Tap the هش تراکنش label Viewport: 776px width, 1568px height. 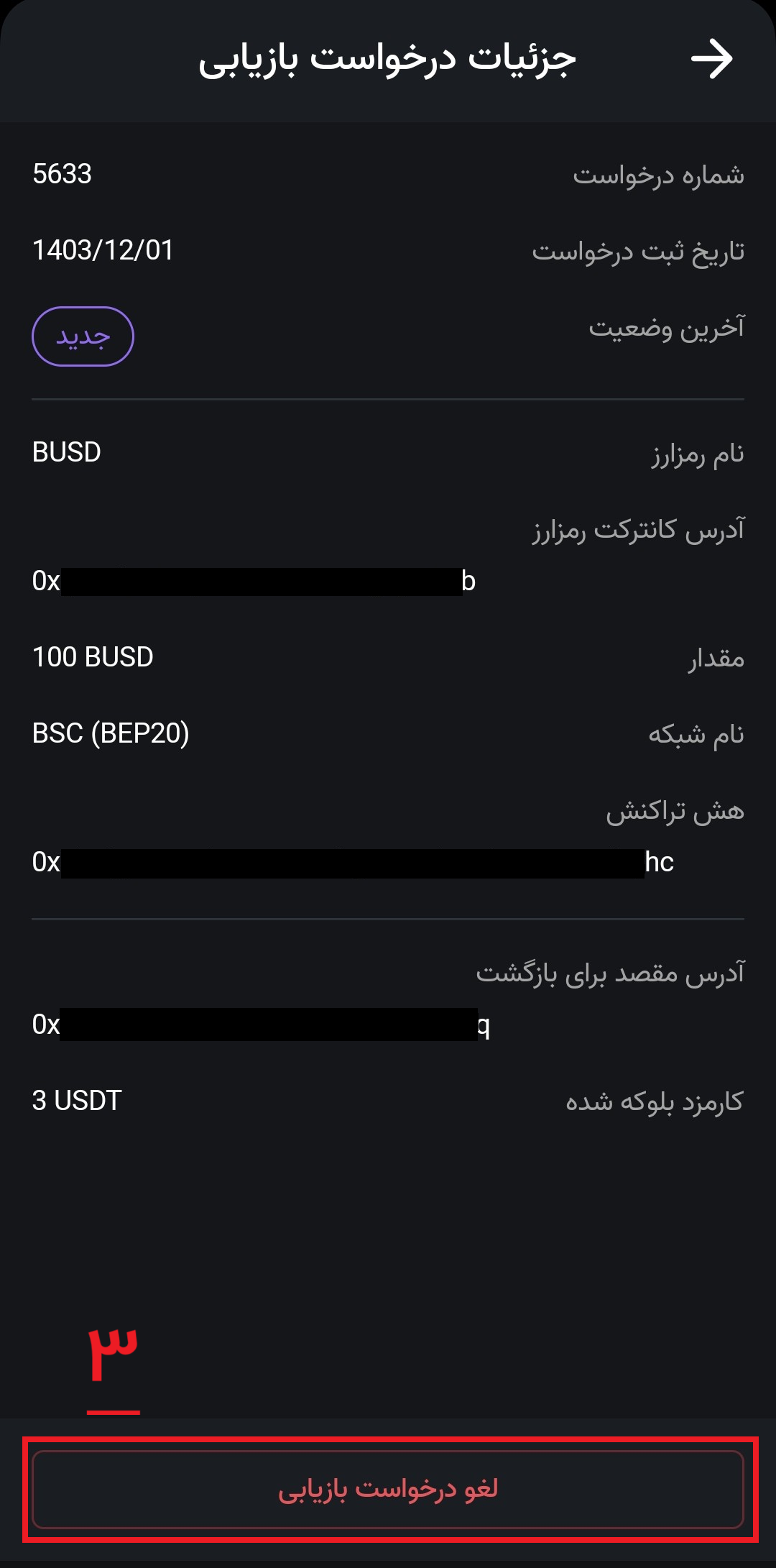tap(675, 811)
